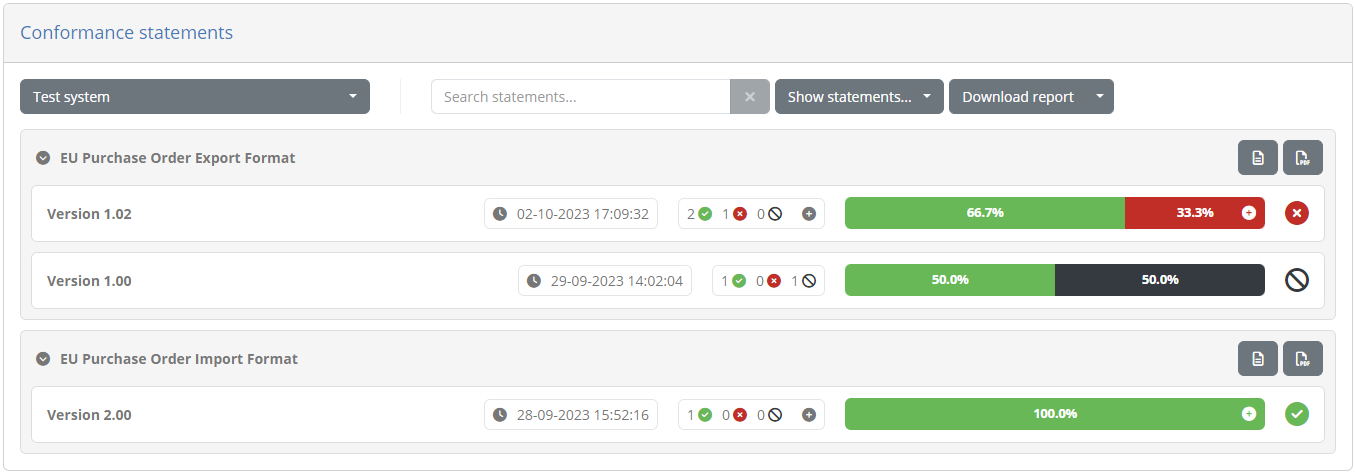
Task: Expand result counts plus icon for Version 1.02
Action: pyautogui.click(x=809, y=214)
